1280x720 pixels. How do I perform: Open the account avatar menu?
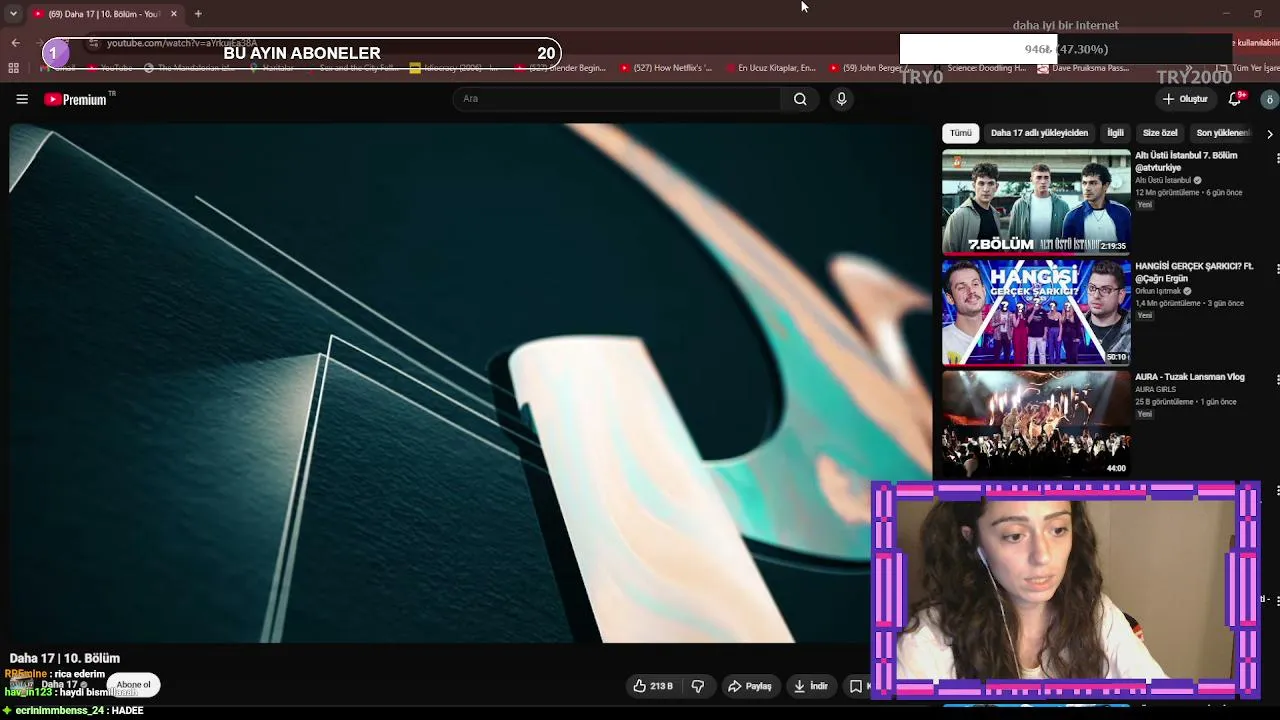click(x=1269, y=99)
